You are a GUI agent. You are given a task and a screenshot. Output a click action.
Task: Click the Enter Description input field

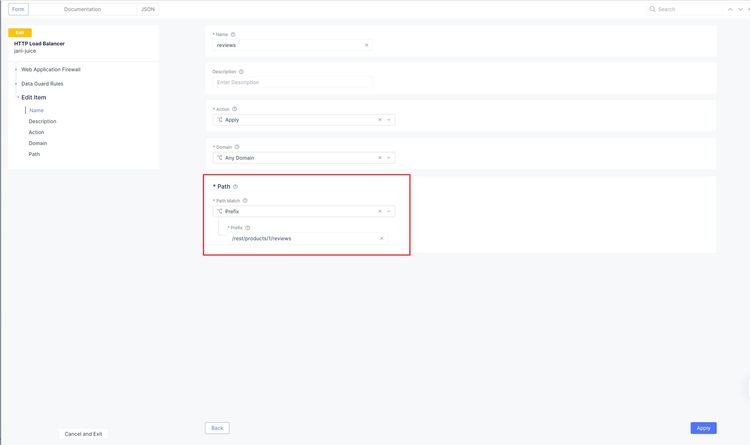292,82
